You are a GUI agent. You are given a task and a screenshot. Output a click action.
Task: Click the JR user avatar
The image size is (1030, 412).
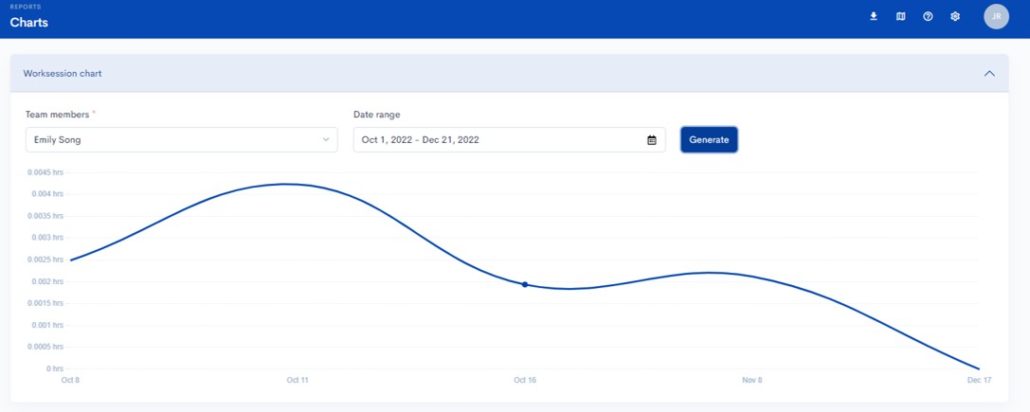click(x=996, y=16)
